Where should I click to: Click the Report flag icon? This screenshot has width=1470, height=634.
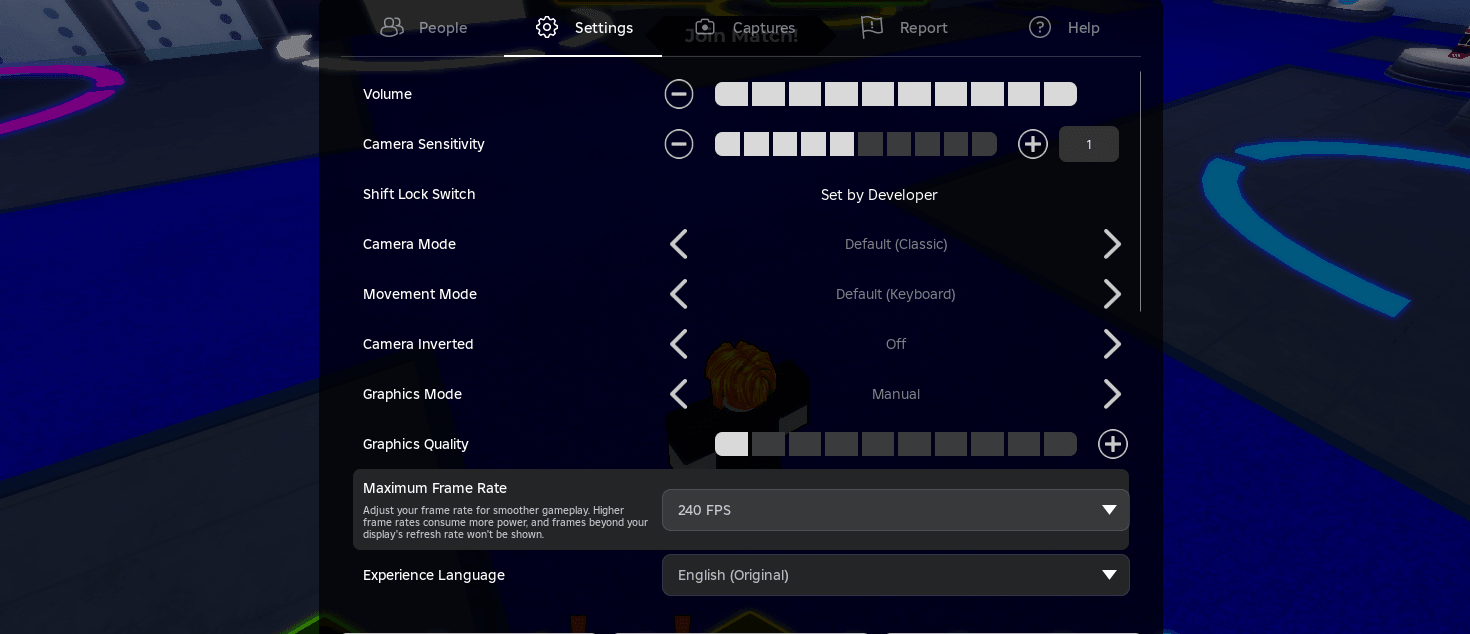(871, 27)
